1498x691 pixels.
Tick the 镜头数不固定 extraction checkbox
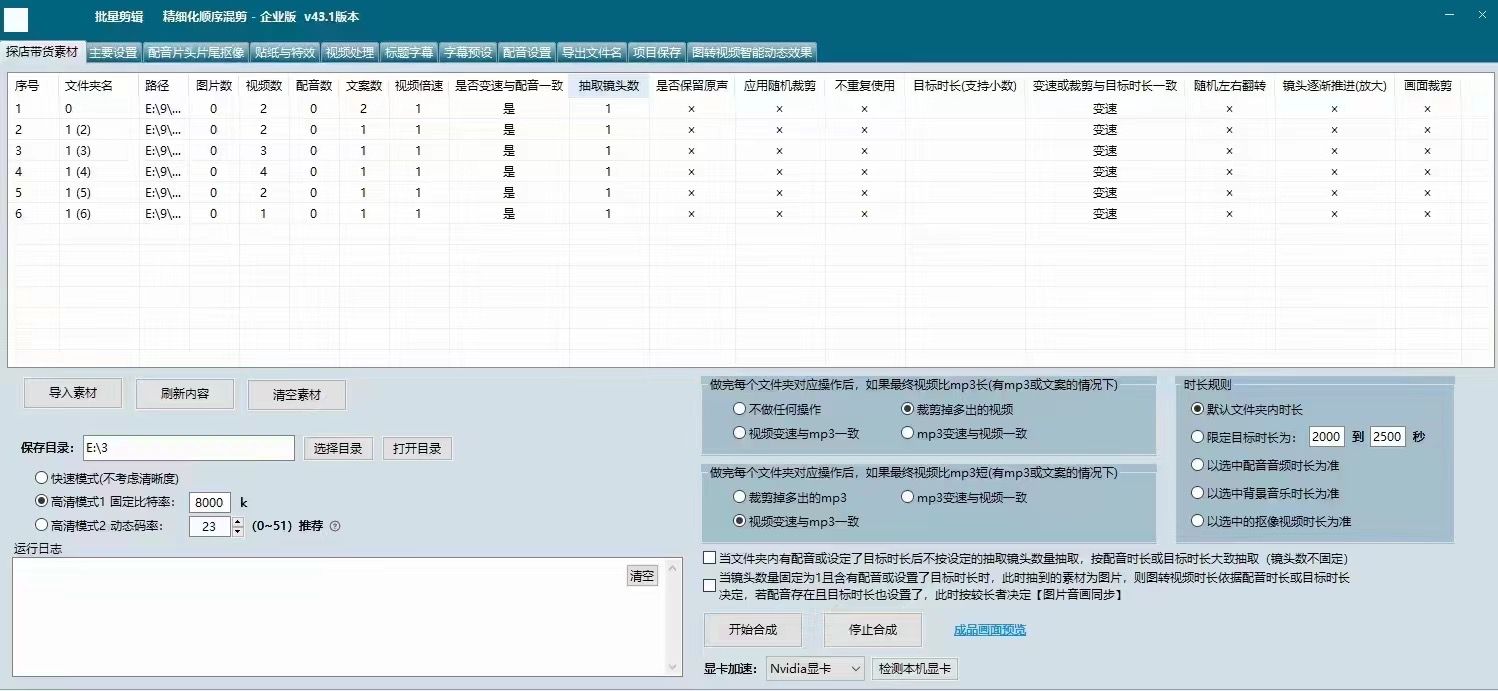710,558
